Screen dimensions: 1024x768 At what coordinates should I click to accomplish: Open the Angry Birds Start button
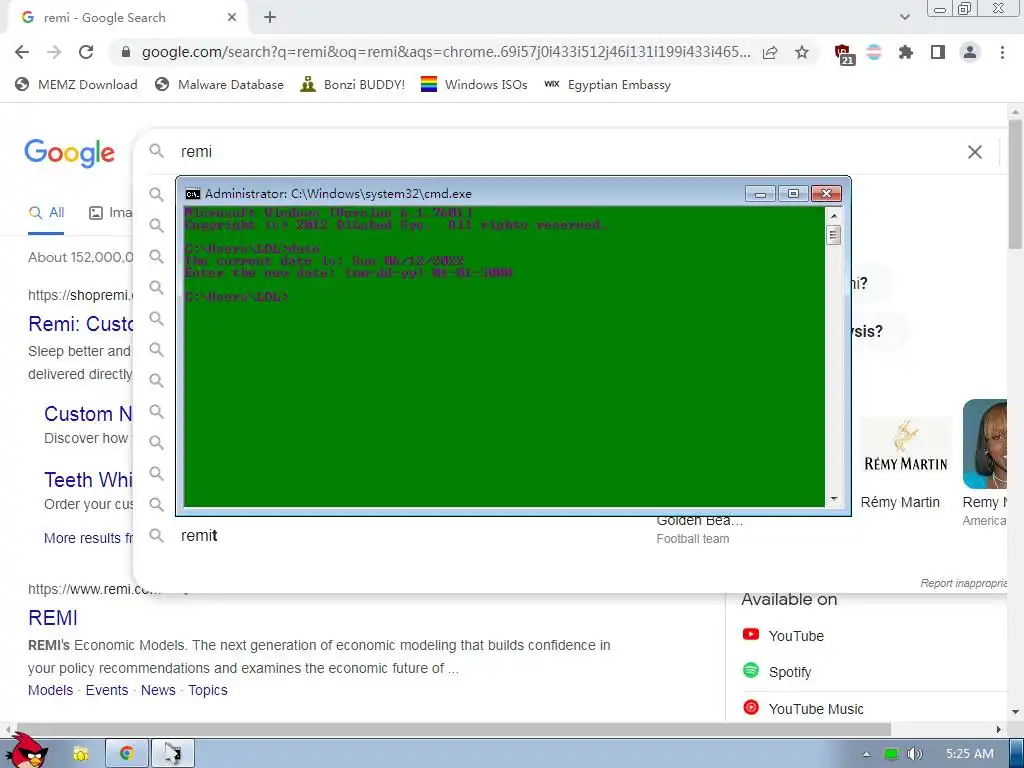pos(26,751)
